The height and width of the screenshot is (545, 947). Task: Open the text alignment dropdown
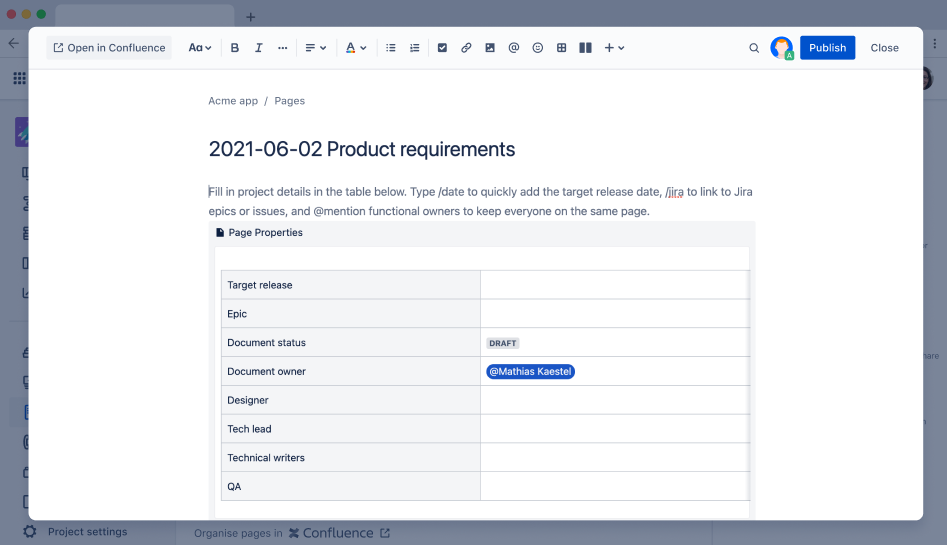[x=315, y=48]
